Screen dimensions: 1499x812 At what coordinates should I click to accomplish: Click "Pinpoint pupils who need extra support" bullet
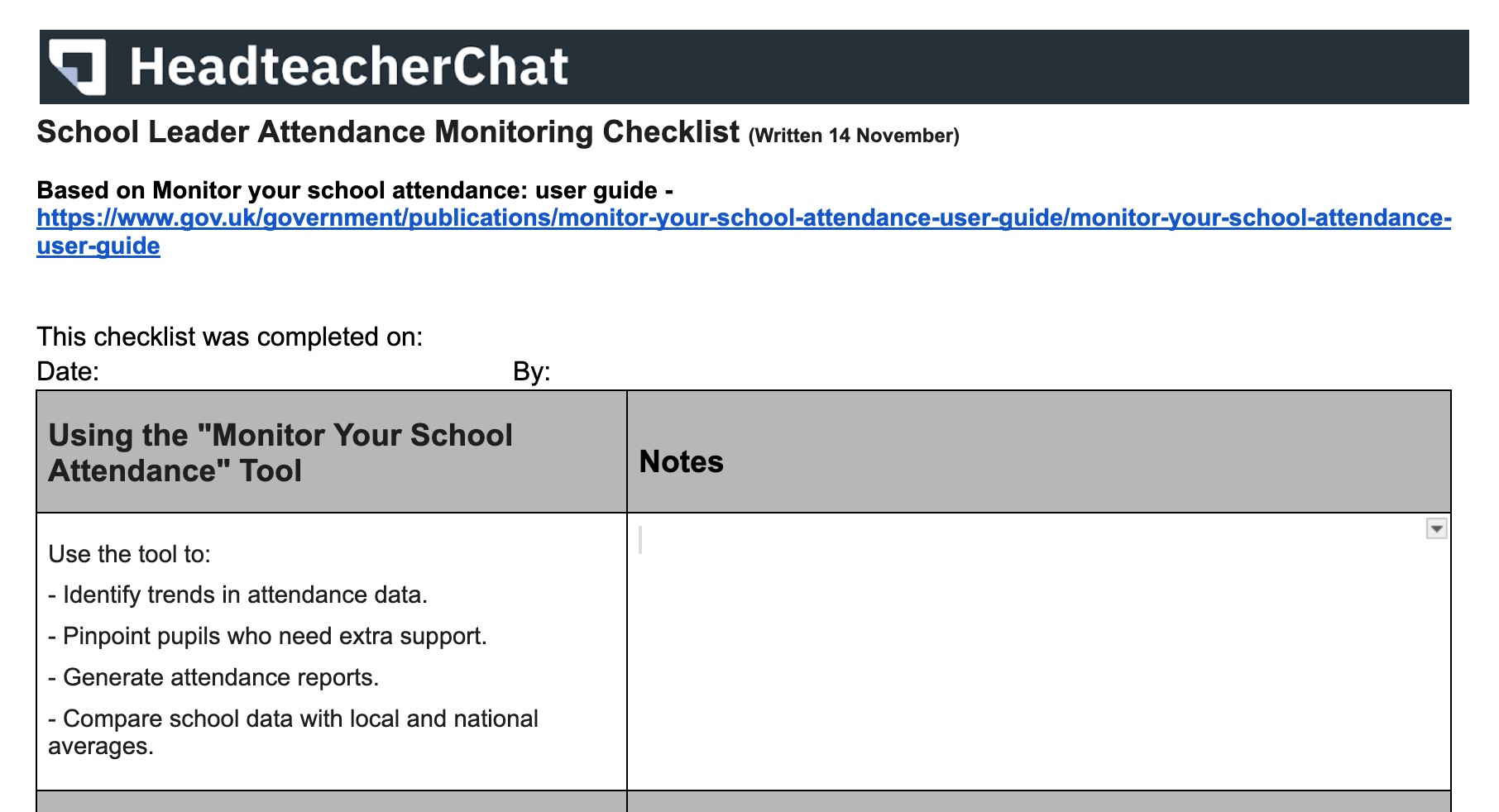[268, 637]
